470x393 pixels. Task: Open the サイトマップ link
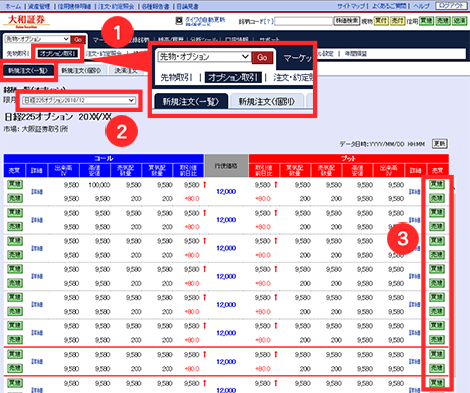coord(351,6)
